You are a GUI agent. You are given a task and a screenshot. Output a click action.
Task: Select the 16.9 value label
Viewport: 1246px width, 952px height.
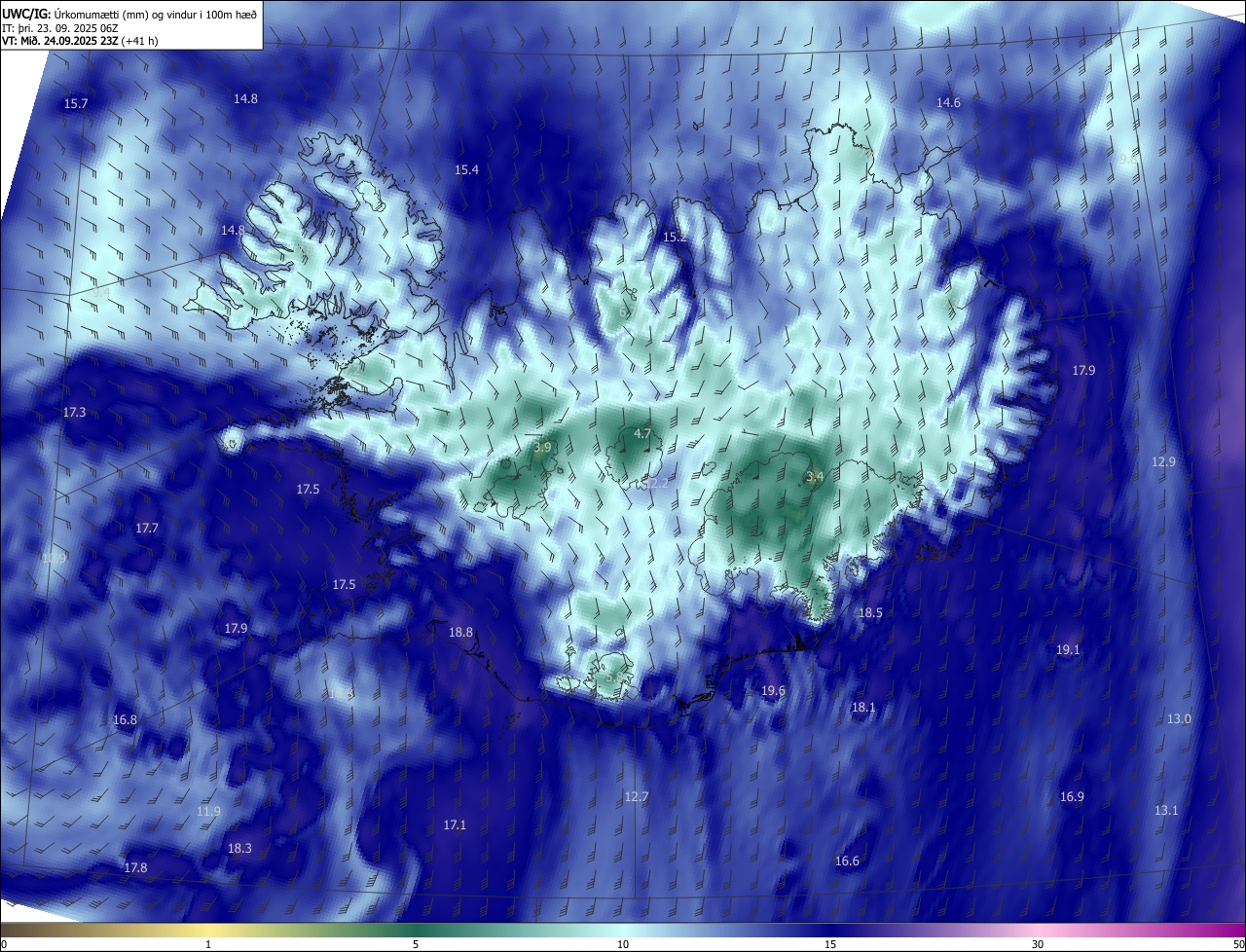point(1072,796)
